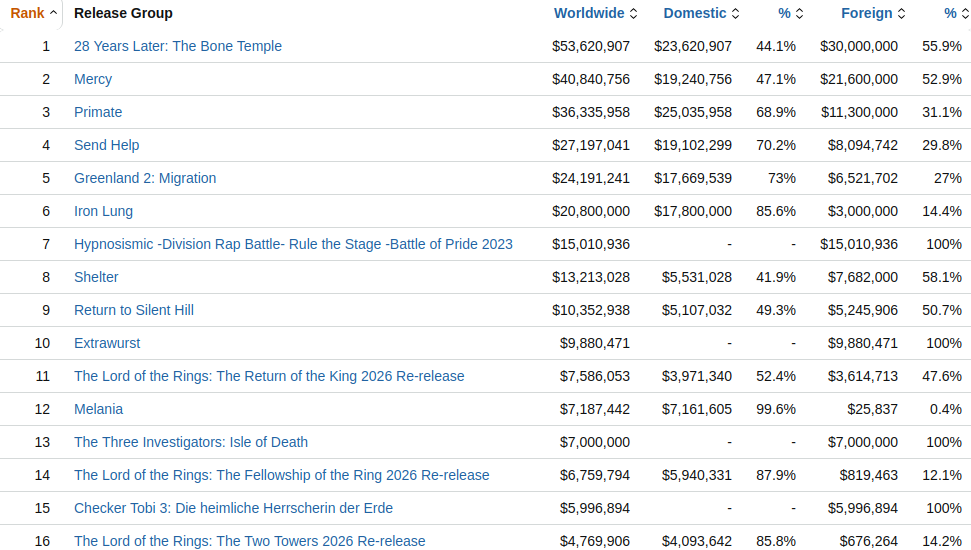Screen dimensions: 971x550
Task: Open the Shelter release link
Action: (96, 277)
